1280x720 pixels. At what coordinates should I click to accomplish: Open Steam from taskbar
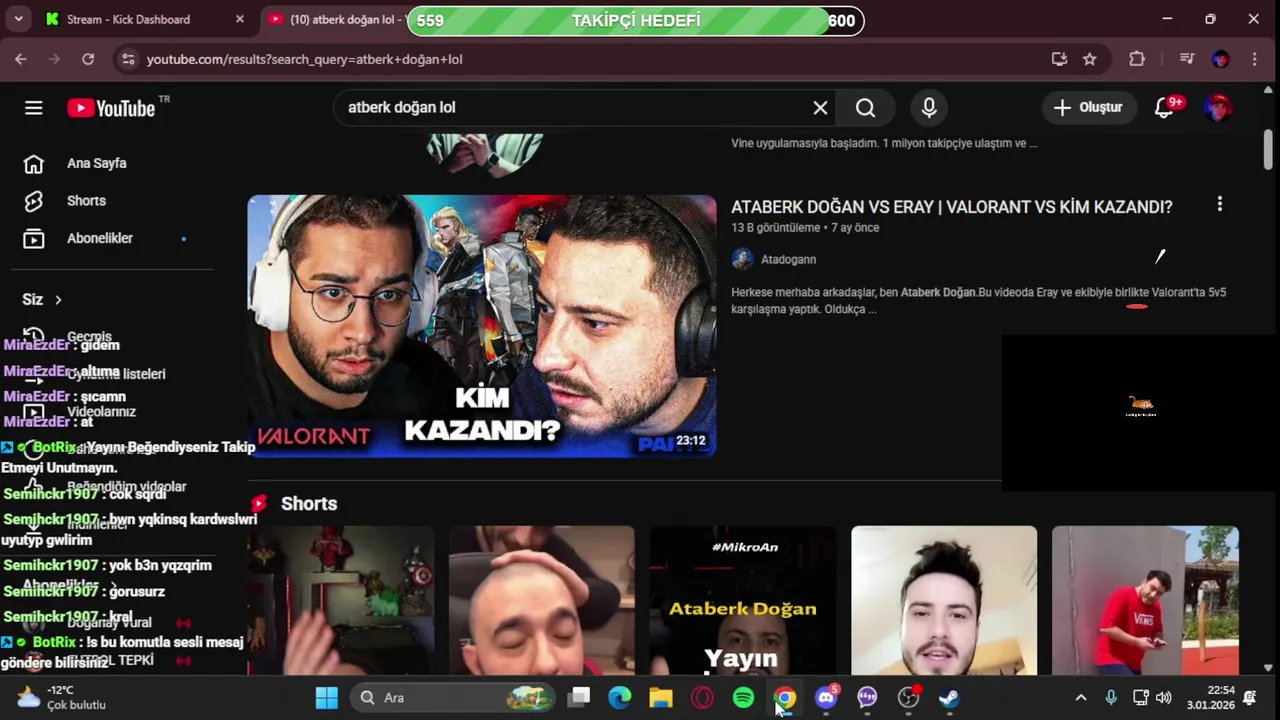[949, 698]
